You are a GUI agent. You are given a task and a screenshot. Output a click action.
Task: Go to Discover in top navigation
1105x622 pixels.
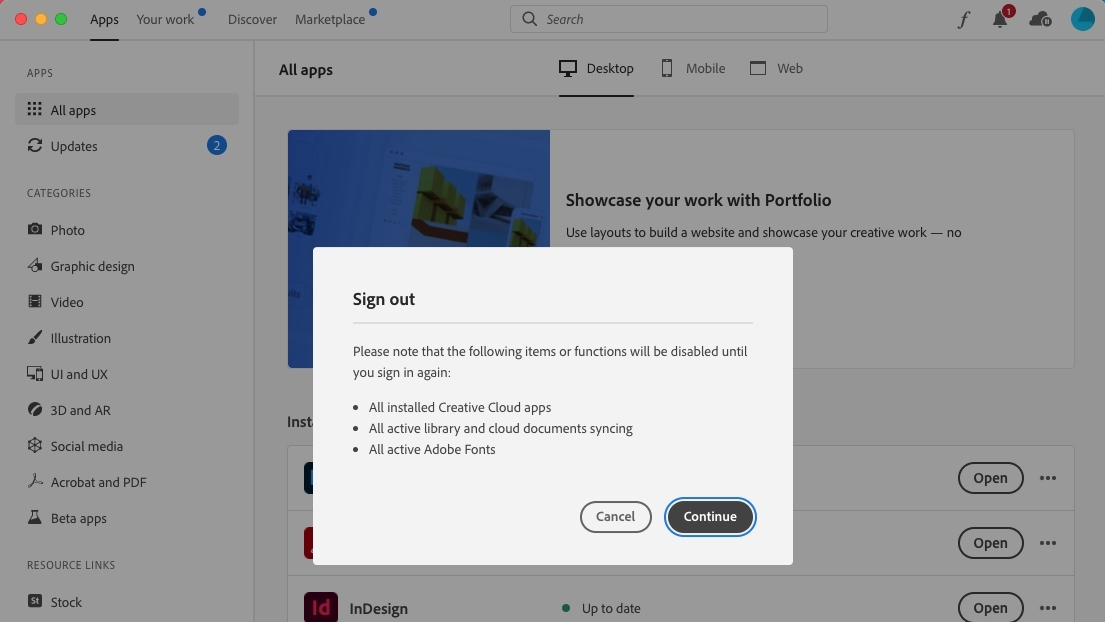point(252,19)
